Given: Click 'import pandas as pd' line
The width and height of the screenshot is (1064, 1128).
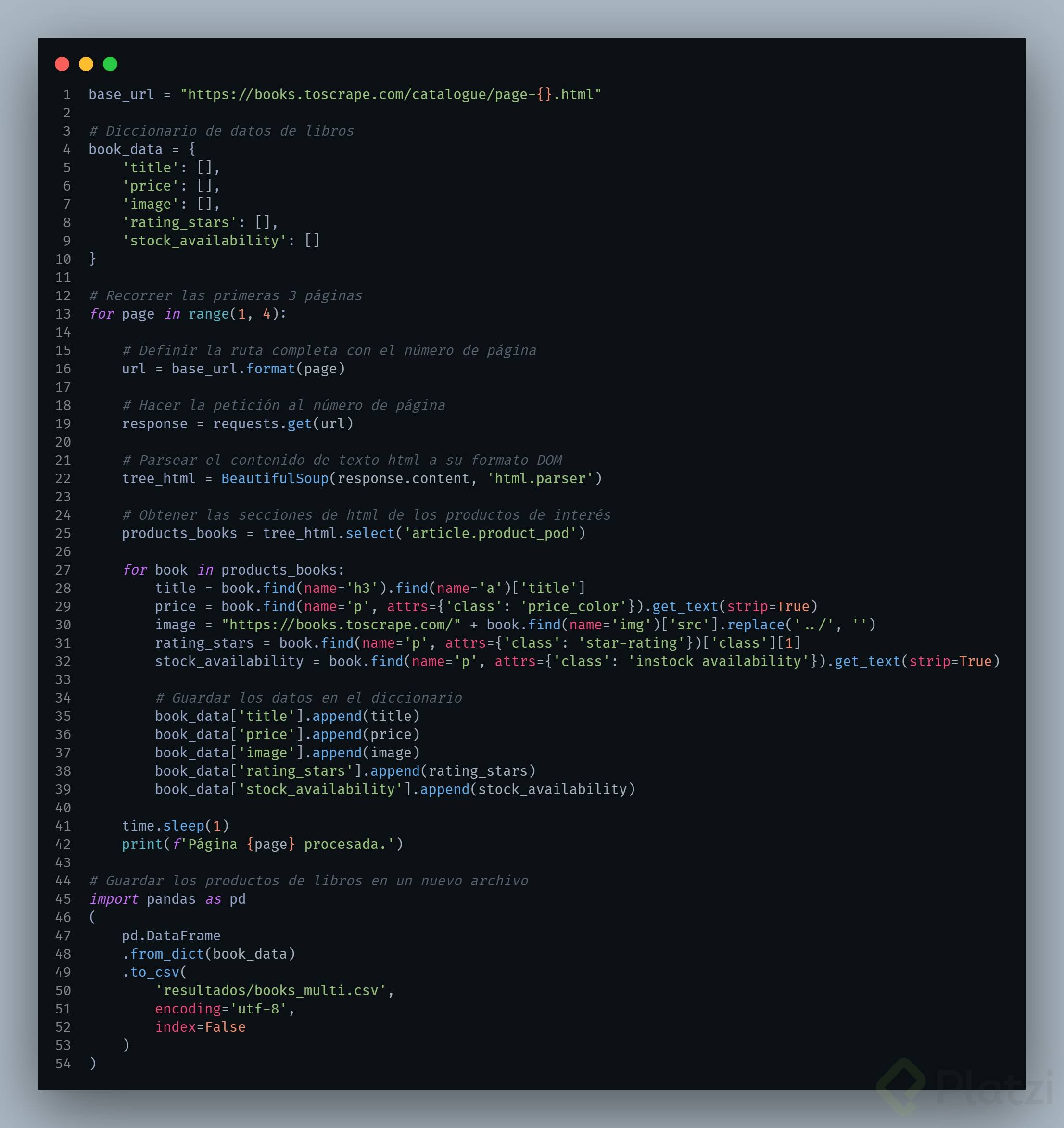Looking at the screenshot, I should tap(167, 899).
